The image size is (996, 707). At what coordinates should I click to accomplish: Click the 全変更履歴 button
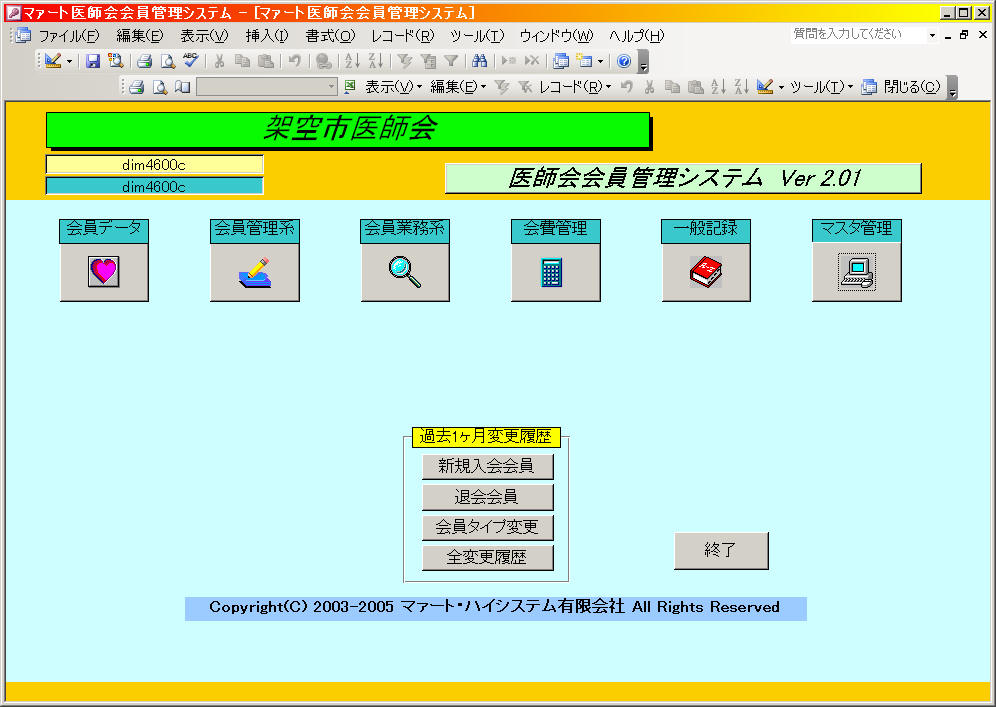pyautogui.click(x=487, y=558)
